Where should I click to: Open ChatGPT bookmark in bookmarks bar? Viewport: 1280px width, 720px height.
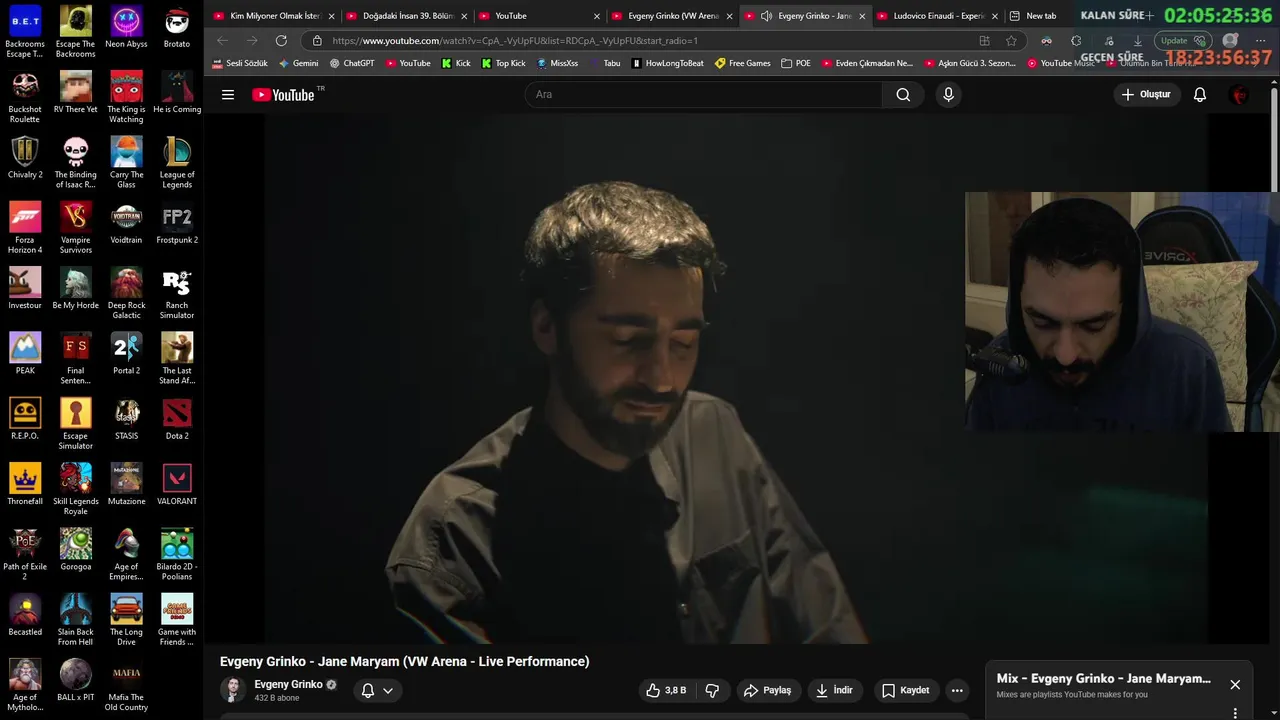[352, 63]
